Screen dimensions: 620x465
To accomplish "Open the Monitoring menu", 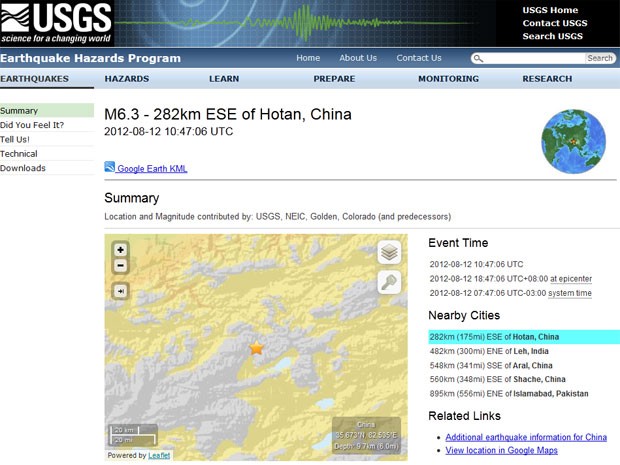I will (448, 79).
